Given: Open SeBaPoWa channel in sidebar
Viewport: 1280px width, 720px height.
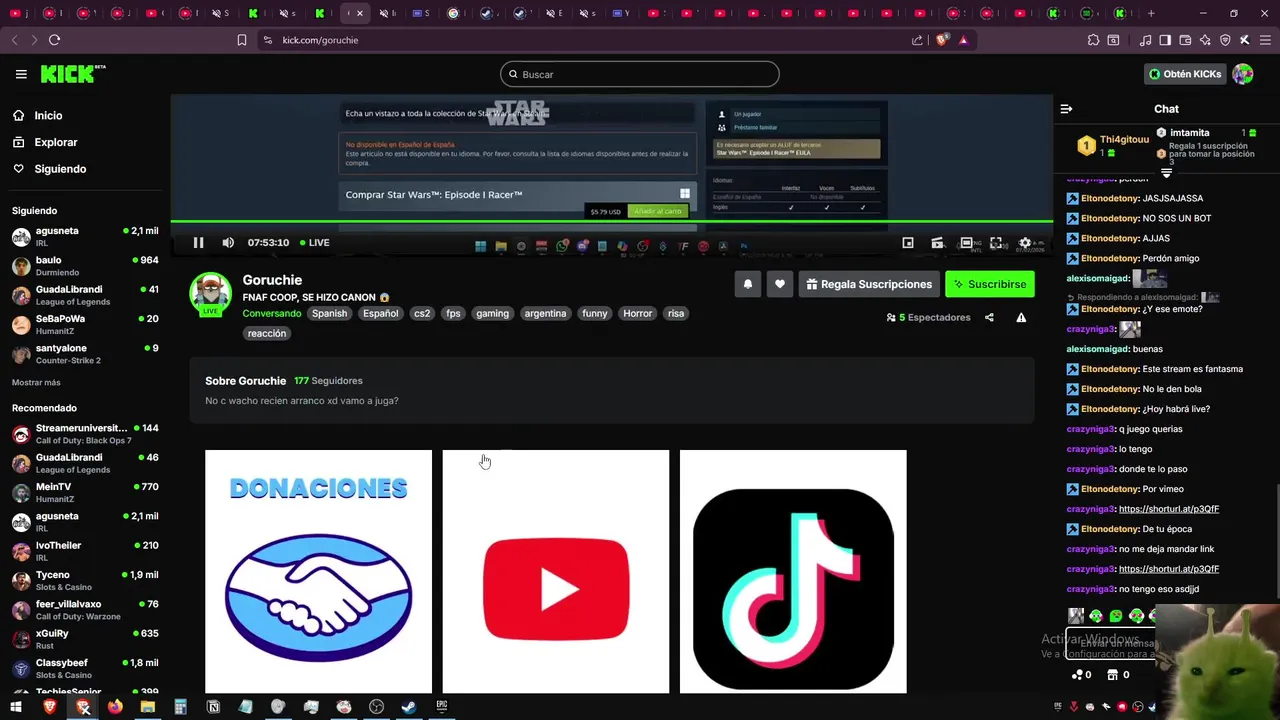Looking at the screenshot, I should [85, 324].
